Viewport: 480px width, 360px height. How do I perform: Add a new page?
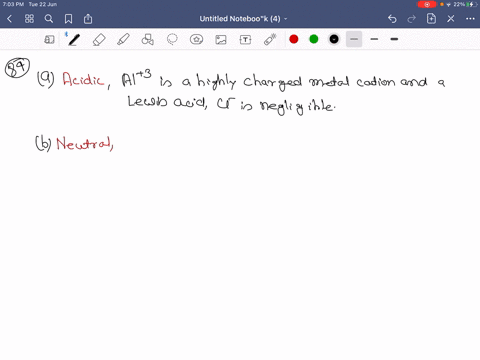click(431, 19)
